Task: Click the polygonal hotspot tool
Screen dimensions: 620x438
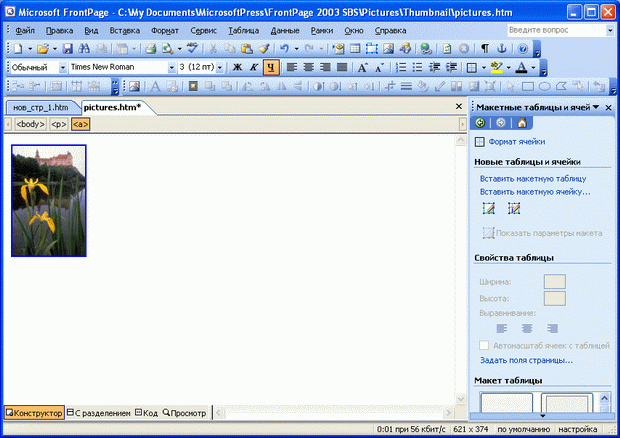Action: coord(561,86)
